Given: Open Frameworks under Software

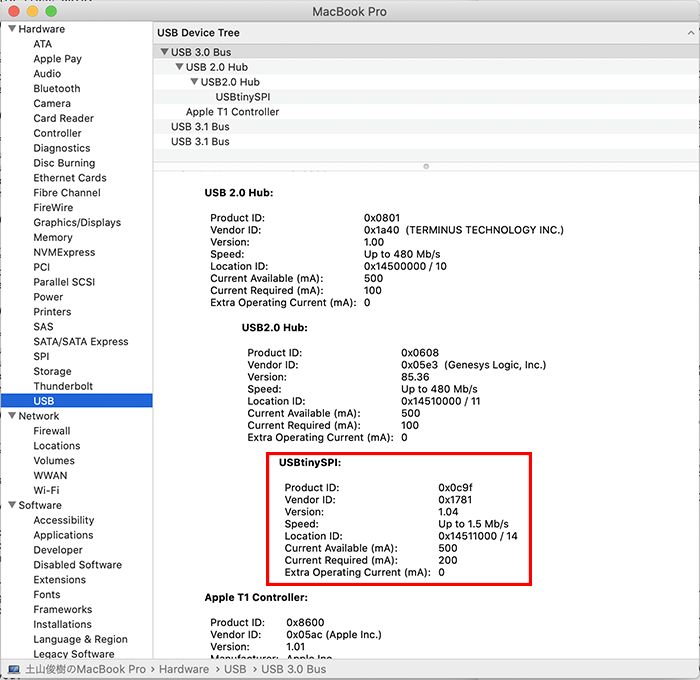Looking at the screenshot, I should coord(63,609).
